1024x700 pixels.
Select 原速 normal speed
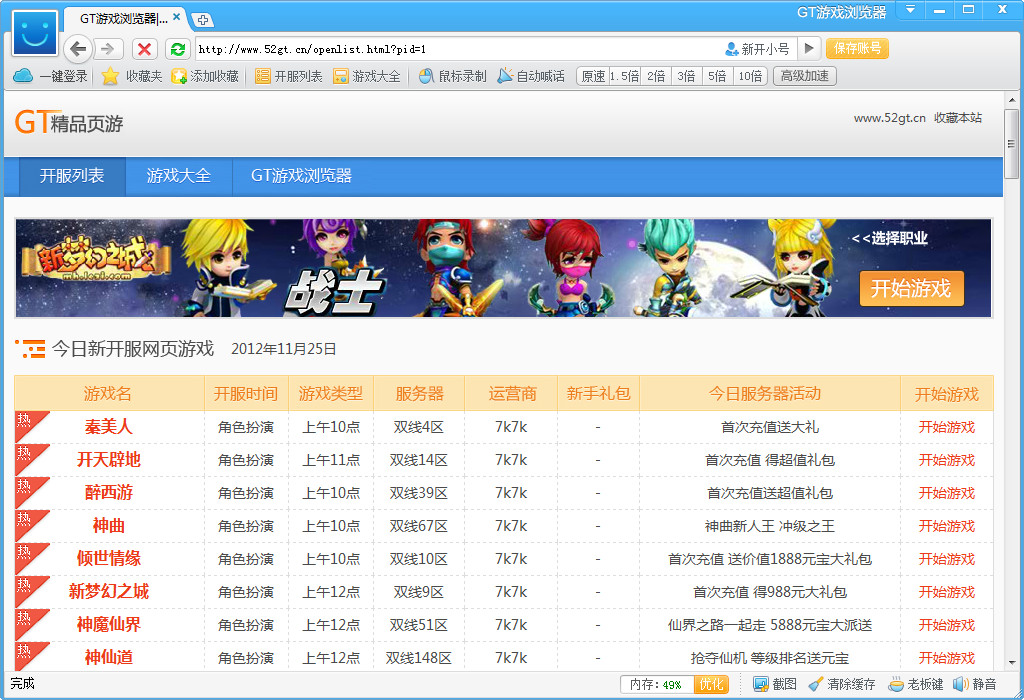[x=593, y=76]
